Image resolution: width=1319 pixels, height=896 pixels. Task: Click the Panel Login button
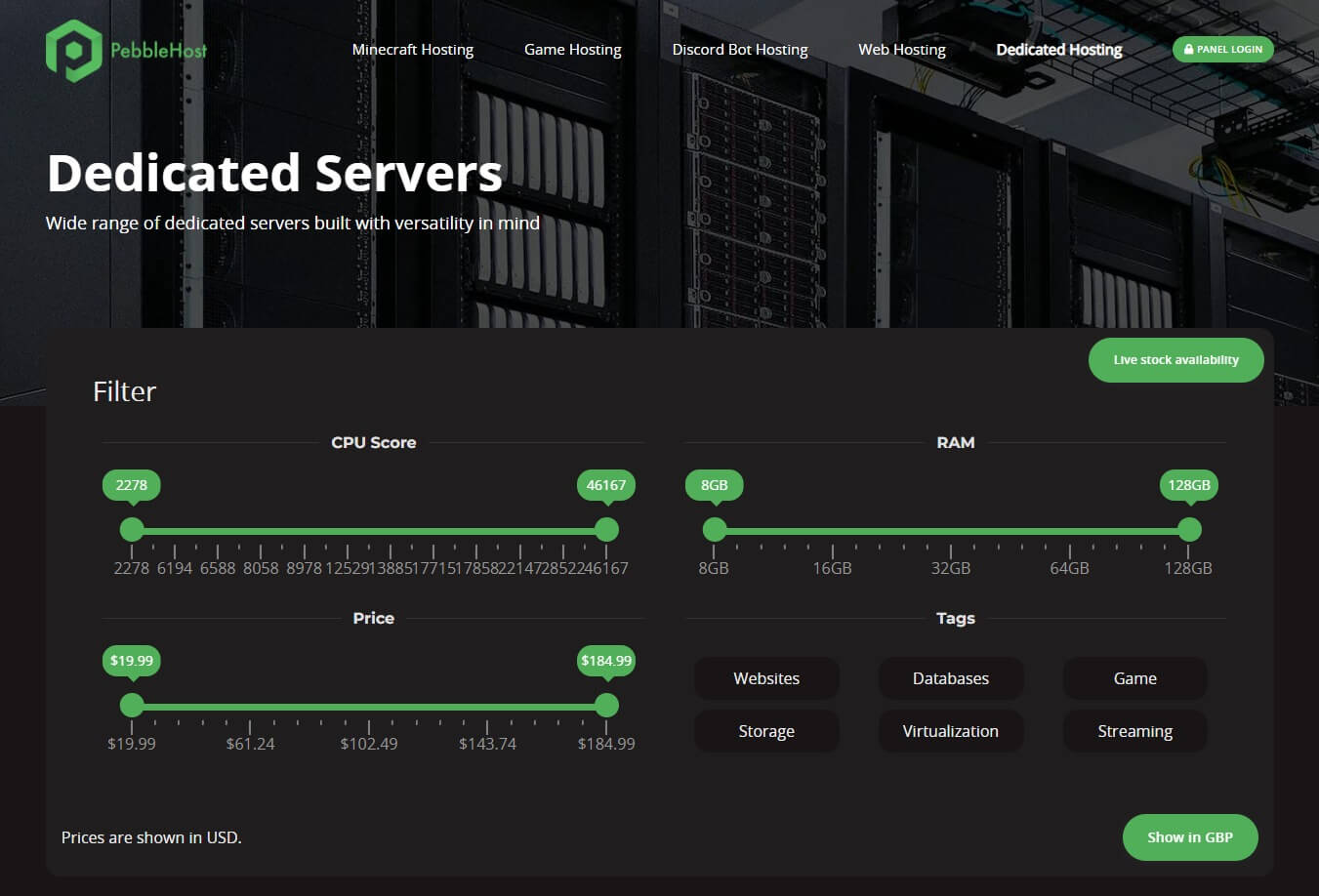click(1223, 49)
